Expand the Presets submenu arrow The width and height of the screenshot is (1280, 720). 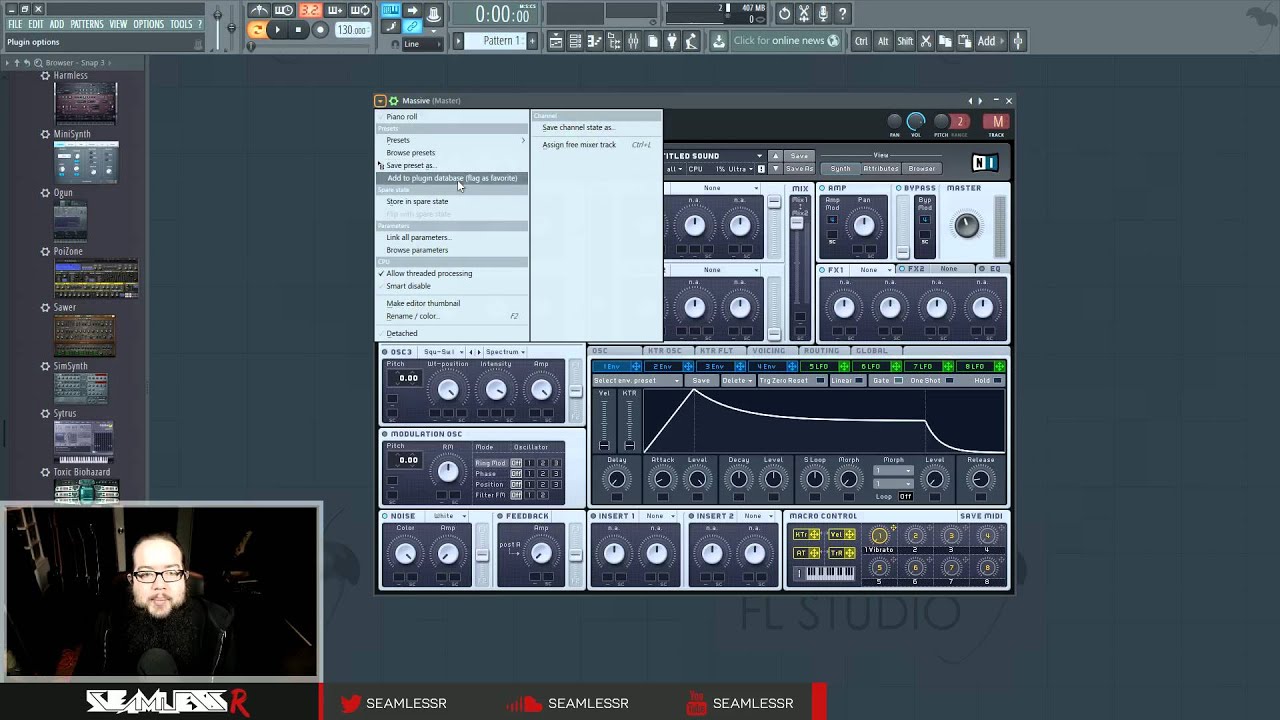pyautogui.click(x=523, y=140)
